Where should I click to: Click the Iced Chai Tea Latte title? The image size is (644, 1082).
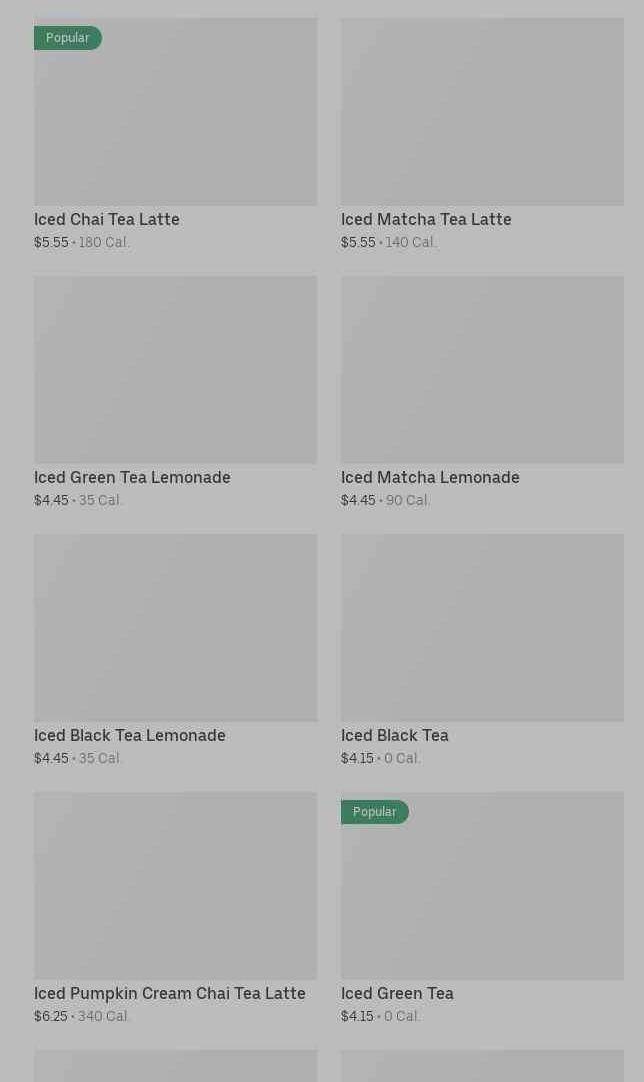[x=107, y=219]
